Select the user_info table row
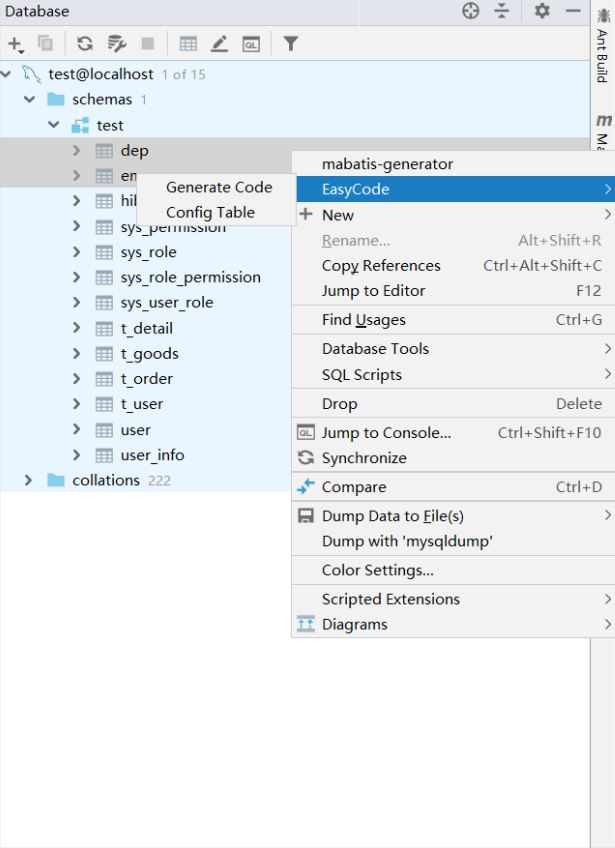This screenshot has height=848, width=615. tap(152, 455)
